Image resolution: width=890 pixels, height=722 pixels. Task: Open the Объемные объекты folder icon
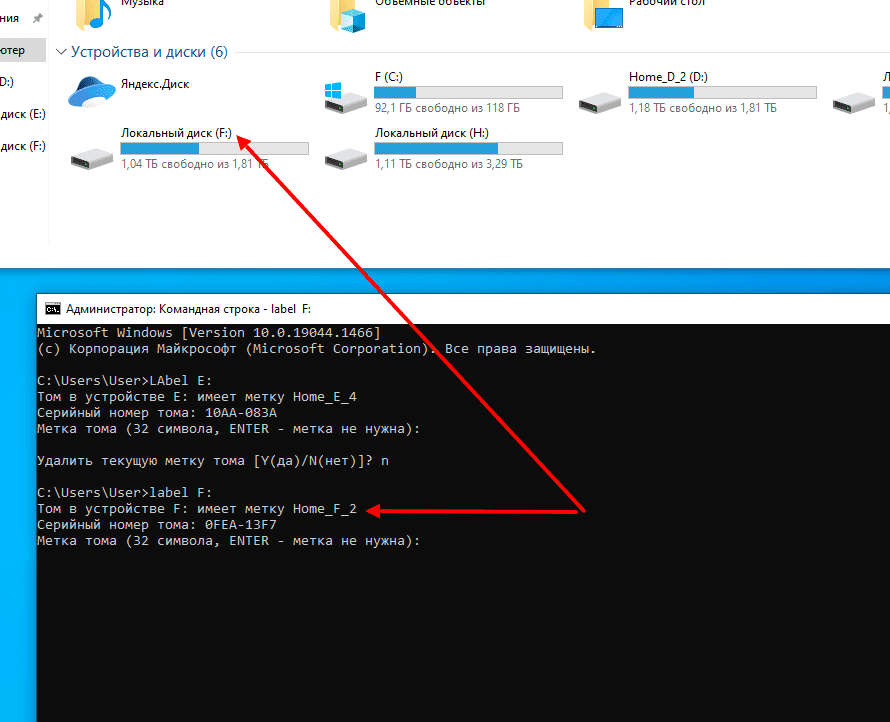pos(347,13)
